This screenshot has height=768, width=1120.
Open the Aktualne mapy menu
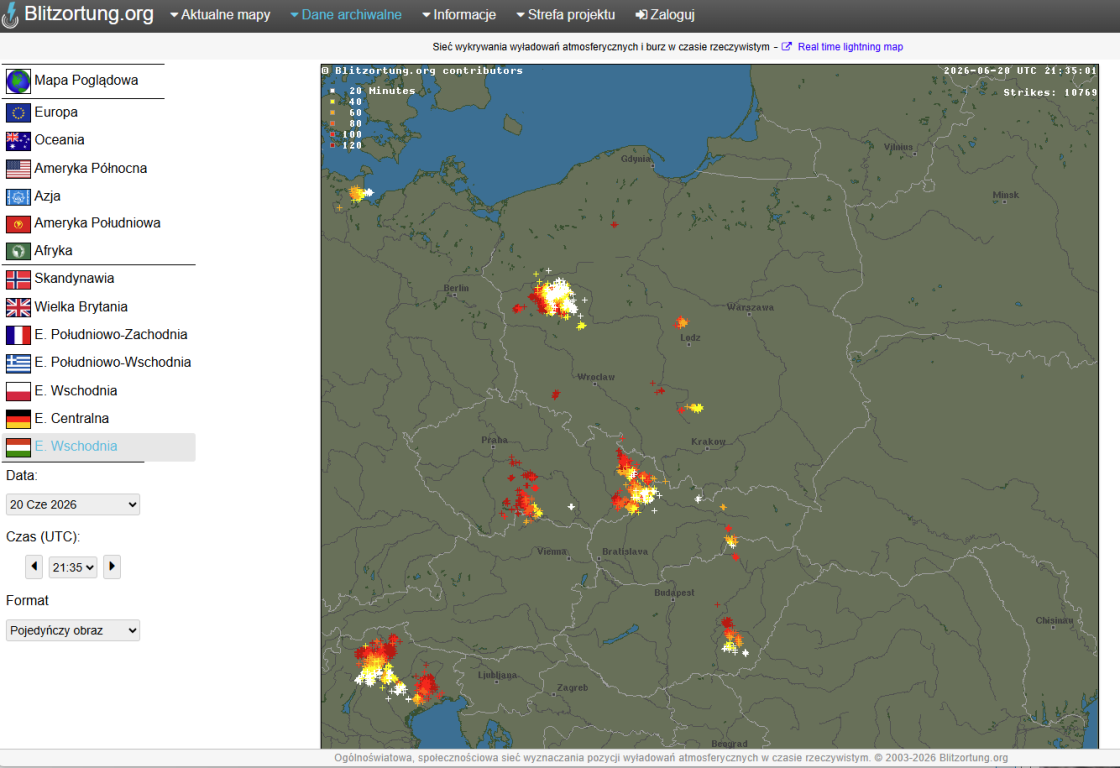(x=220, y=14)
